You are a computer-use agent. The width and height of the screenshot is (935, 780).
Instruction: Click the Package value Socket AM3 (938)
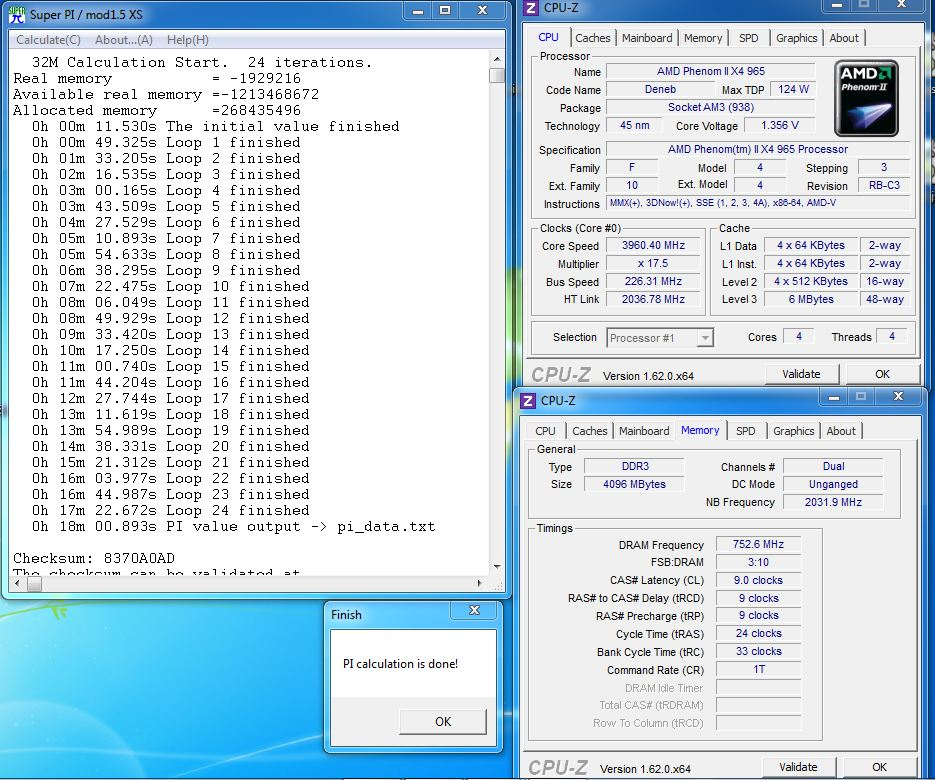click(x=711, y=107)
